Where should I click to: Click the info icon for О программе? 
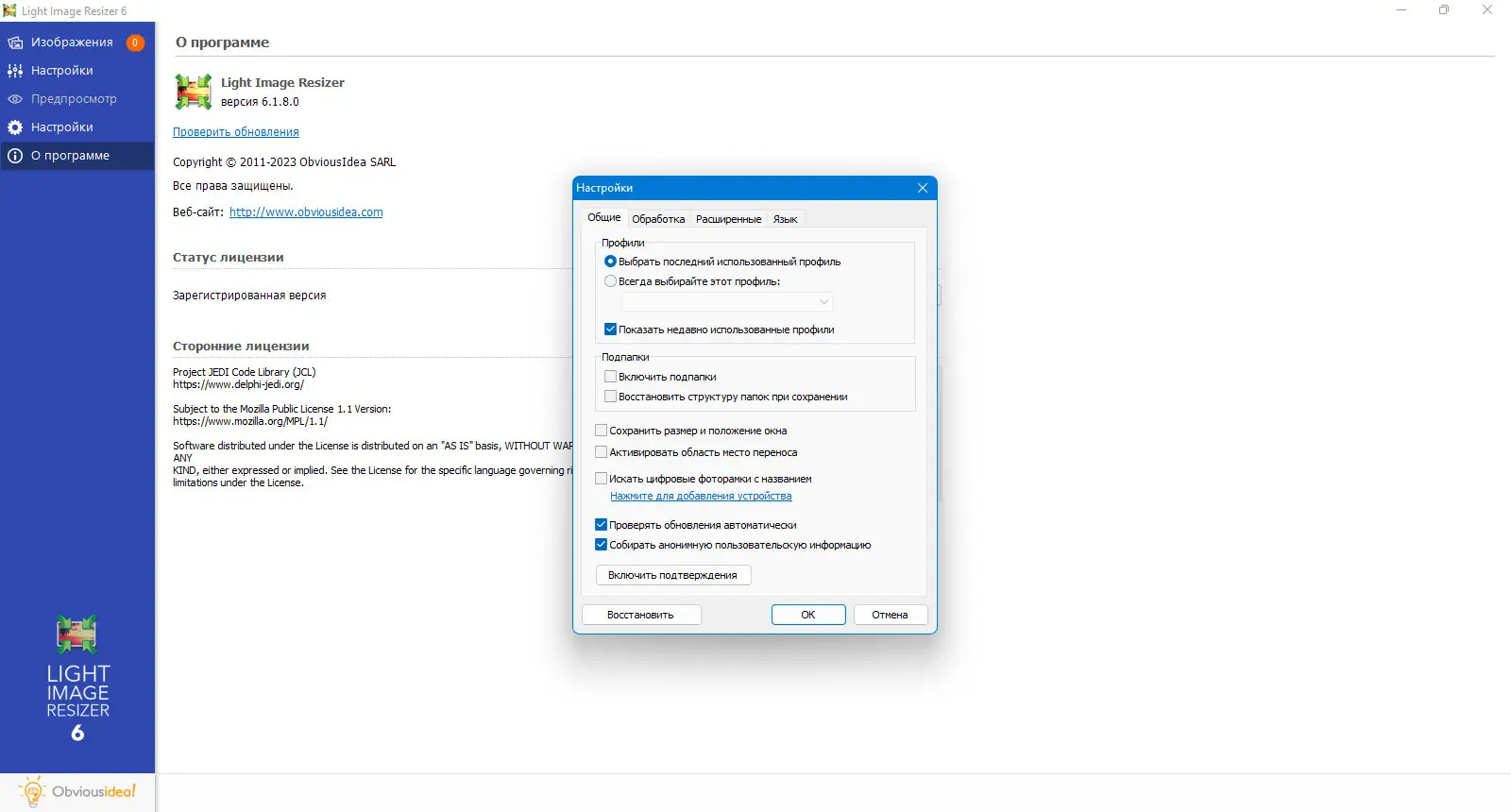[x=15, y=156]
